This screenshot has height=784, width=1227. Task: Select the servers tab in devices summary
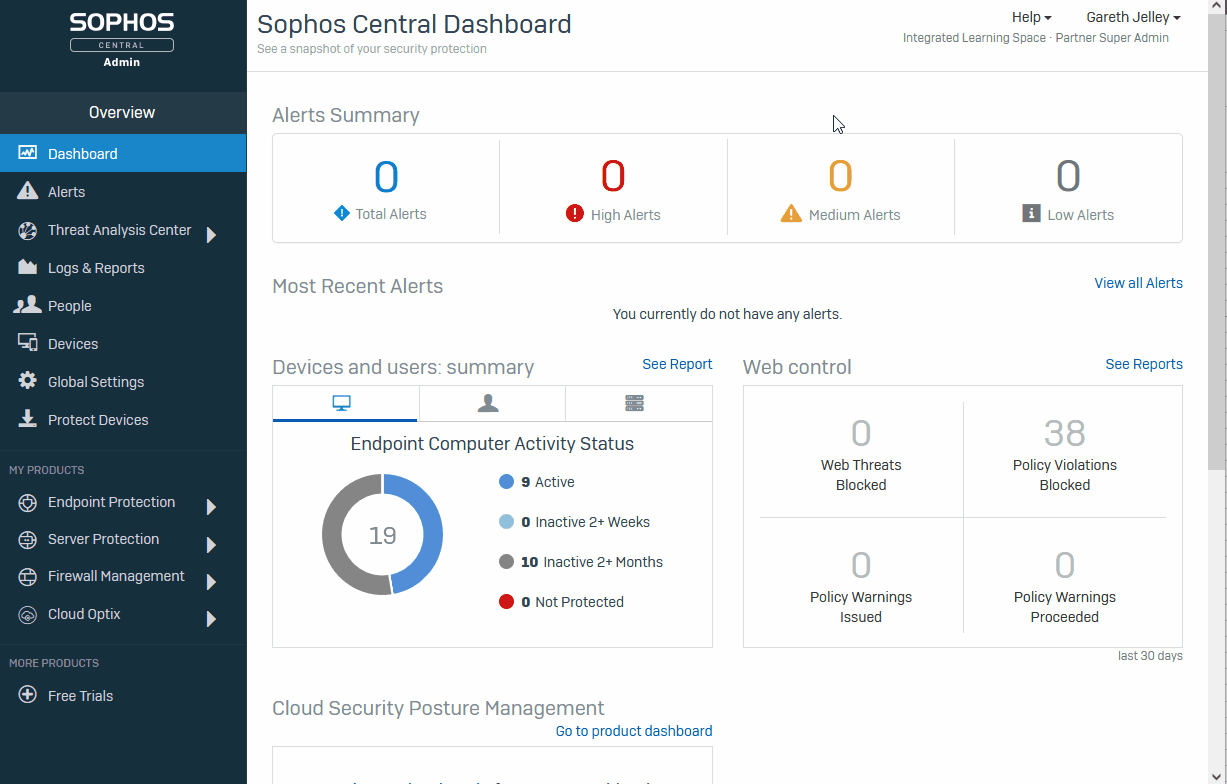point(639,403)
